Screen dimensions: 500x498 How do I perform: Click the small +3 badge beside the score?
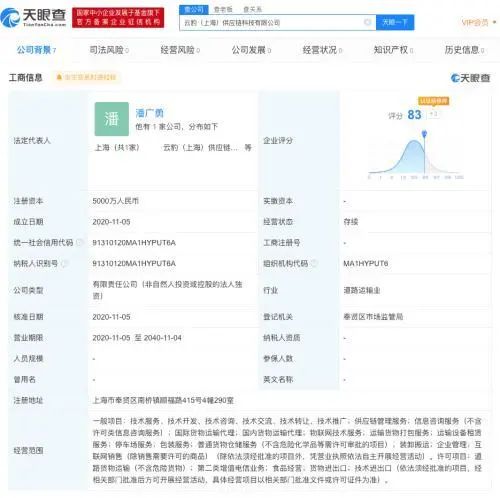pyautogui.click(x=434, y=114)
